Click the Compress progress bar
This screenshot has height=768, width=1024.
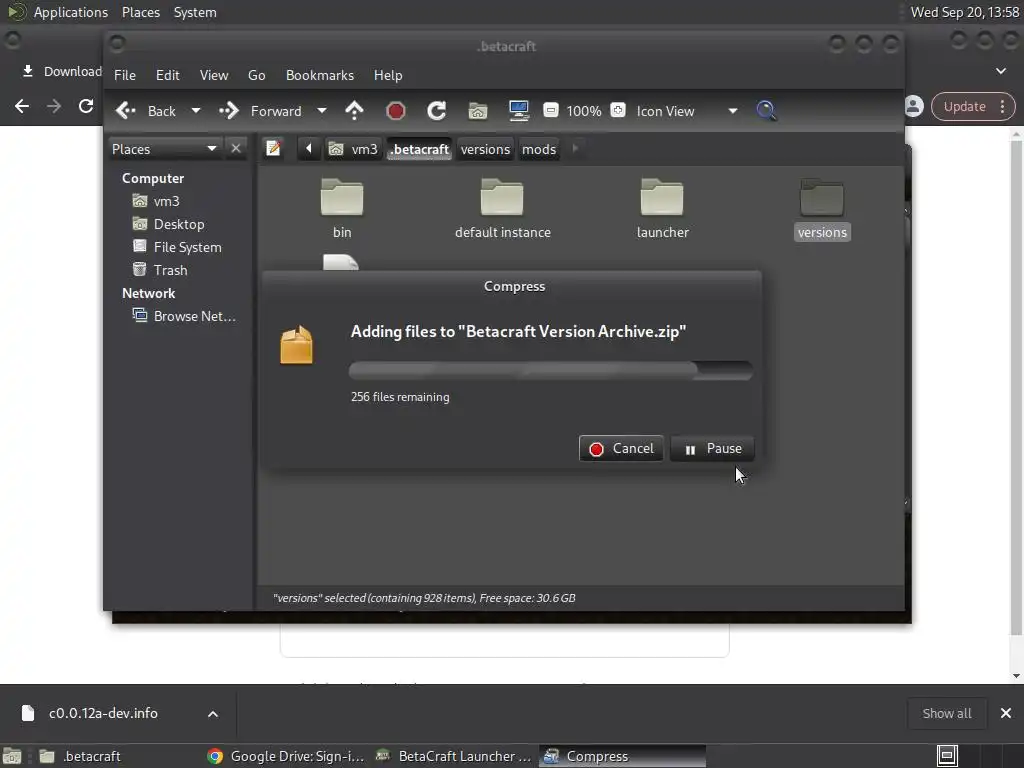(551, 370)
